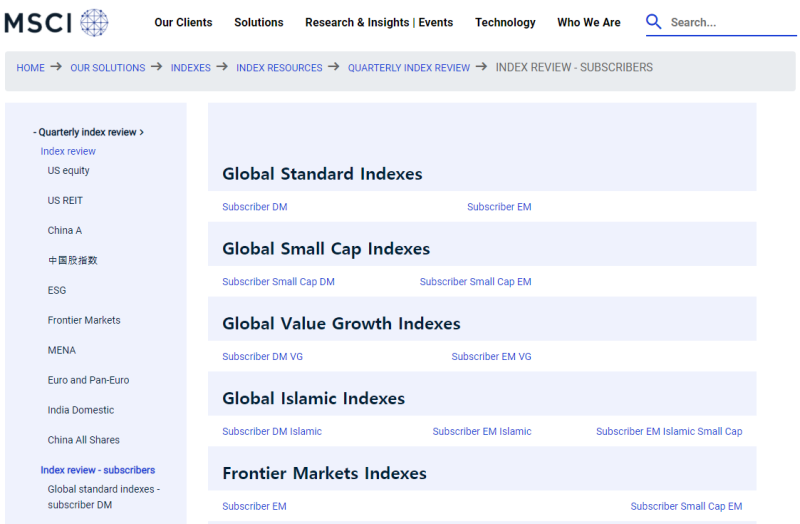
Task: Select Frontier Markets in the sidebar
Action: (84, 320)
